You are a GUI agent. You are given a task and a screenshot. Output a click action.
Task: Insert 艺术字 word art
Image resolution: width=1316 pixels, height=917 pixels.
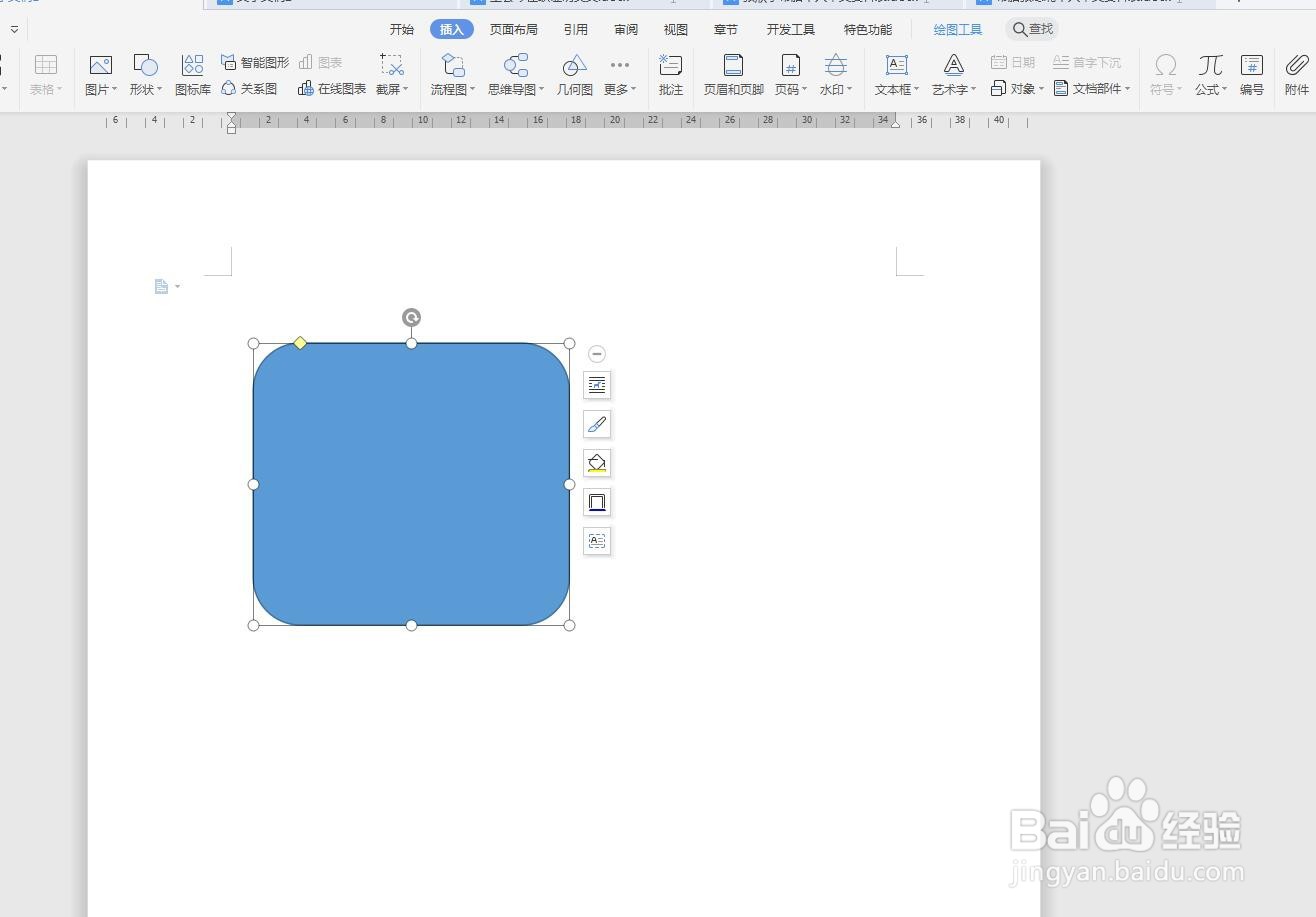click(953, 66)
